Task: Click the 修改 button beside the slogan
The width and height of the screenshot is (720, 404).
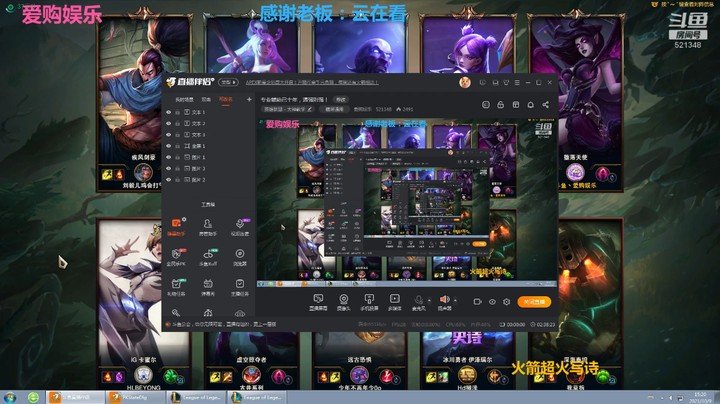Action: pos(341,99)
